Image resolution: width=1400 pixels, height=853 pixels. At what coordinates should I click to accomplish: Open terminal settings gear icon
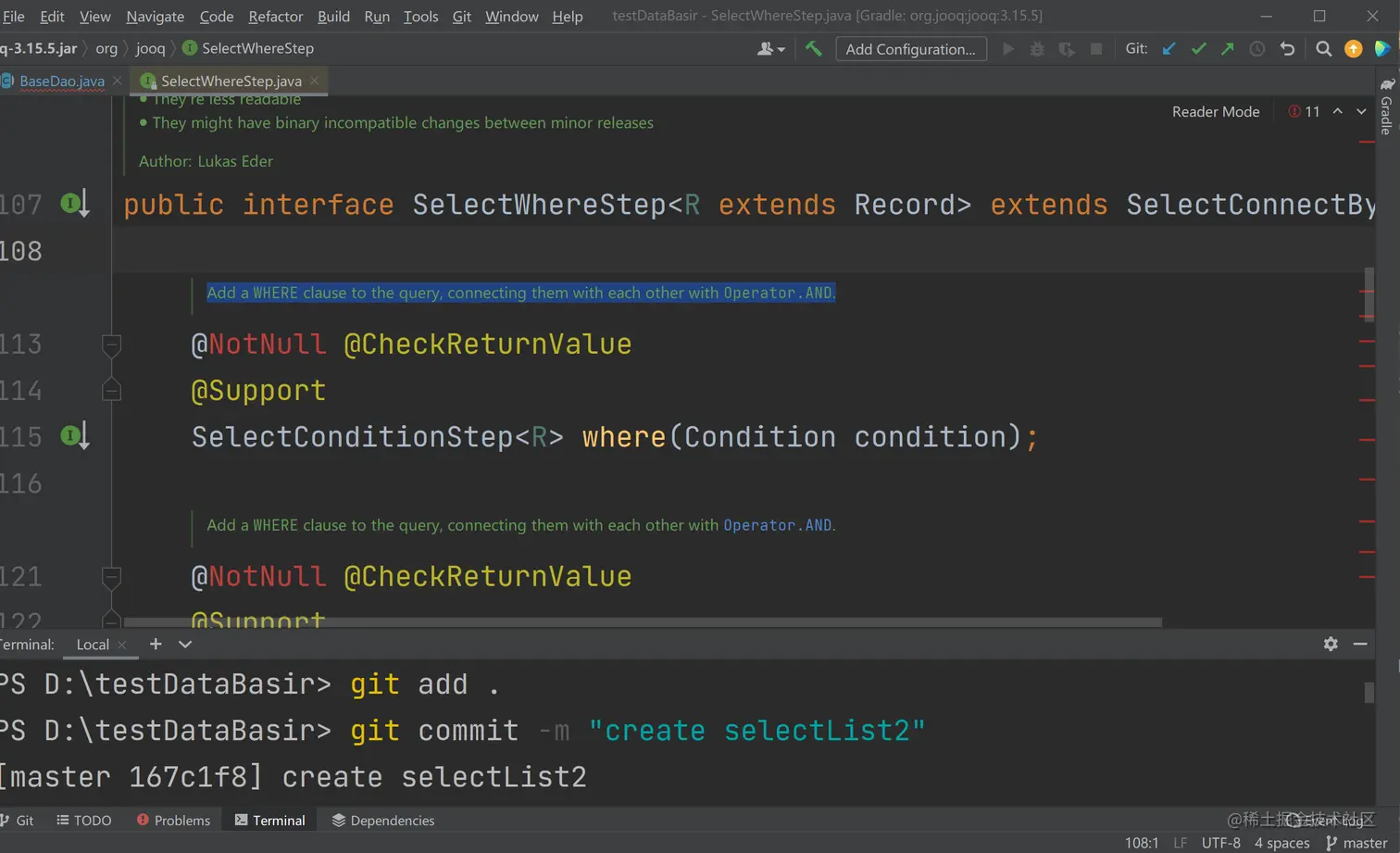[1331, 644]
